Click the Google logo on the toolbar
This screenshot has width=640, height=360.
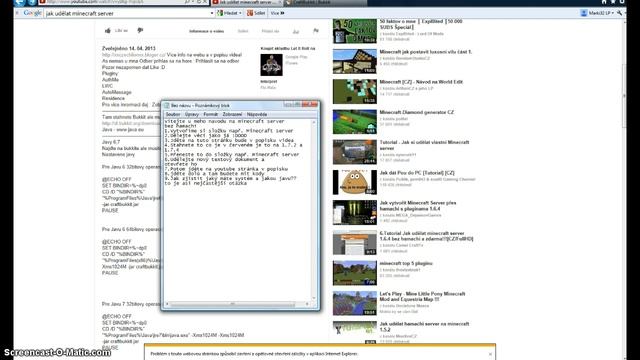pos(32,13)
